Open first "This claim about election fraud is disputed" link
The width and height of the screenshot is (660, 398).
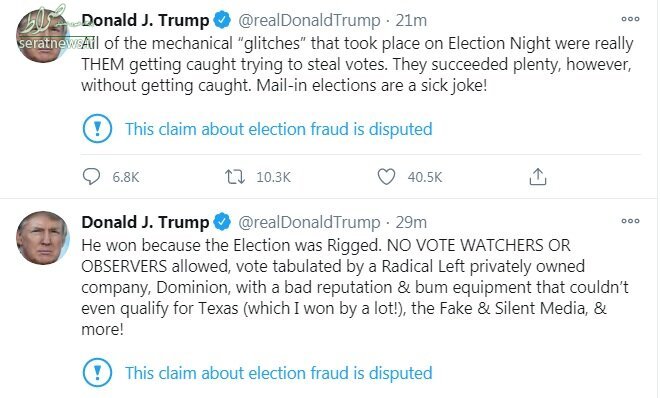279,129
